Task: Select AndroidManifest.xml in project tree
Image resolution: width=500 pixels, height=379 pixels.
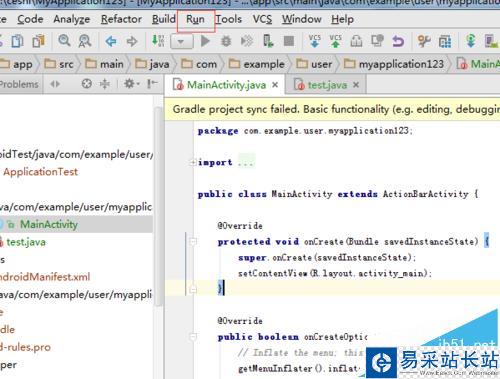Action: [x=45, y=277]
